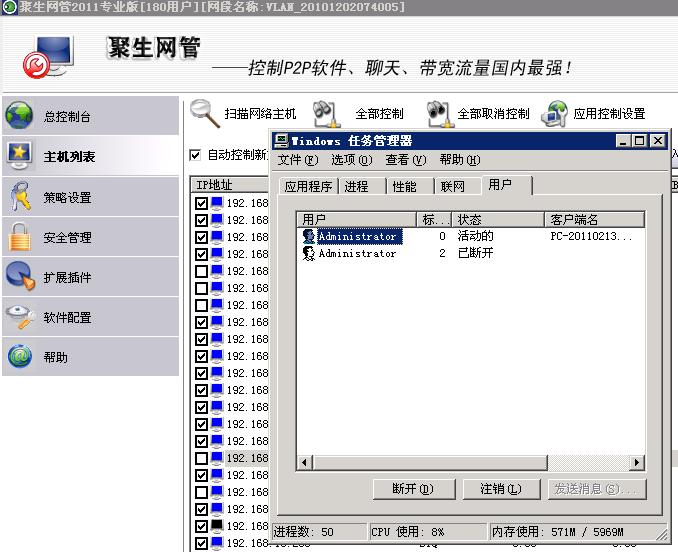Click the black monitor host icon
This screenshot has height=552, width=678.
coord(217,525)
